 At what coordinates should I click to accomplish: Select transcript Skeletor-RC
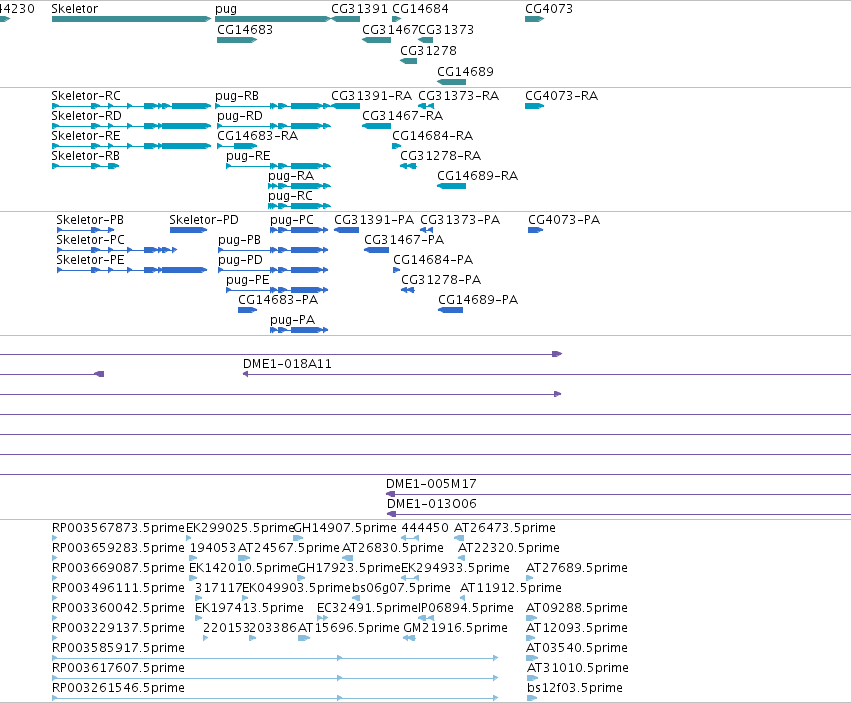tap(86, 96)
